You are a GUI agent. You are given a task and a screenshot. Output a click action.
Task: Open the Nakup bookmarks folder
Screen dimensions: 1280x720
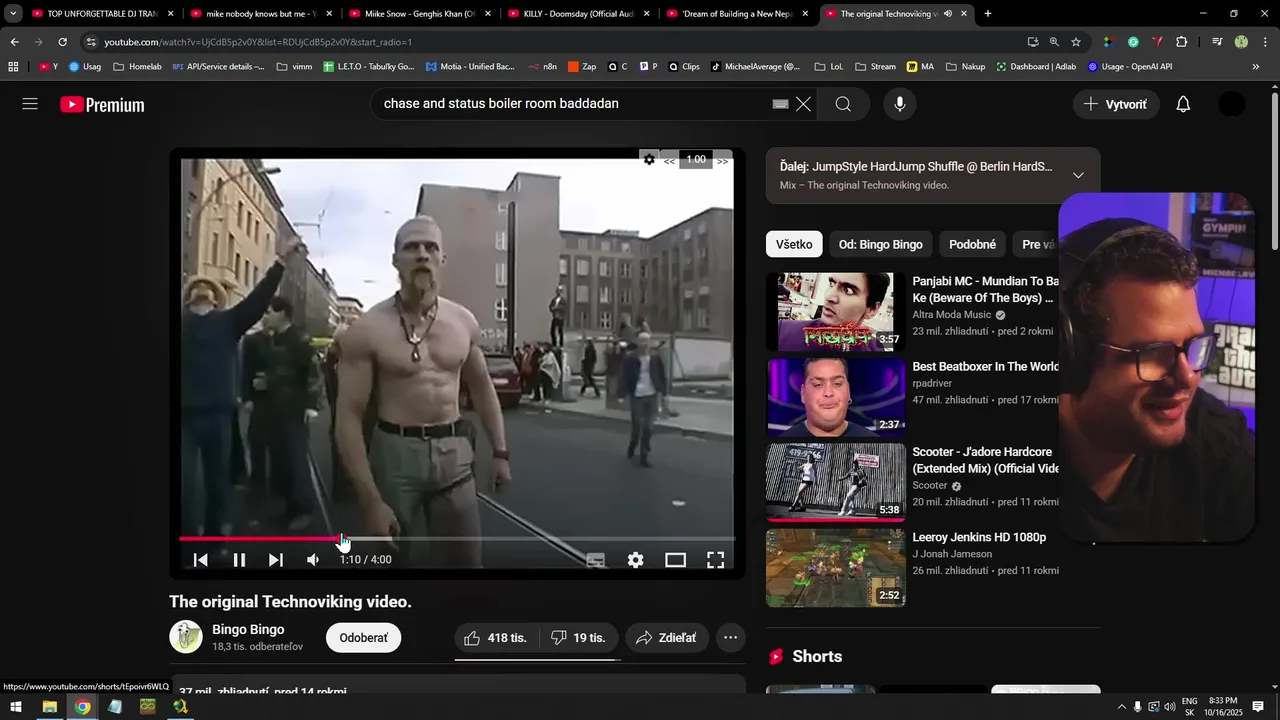coord(965,67)
